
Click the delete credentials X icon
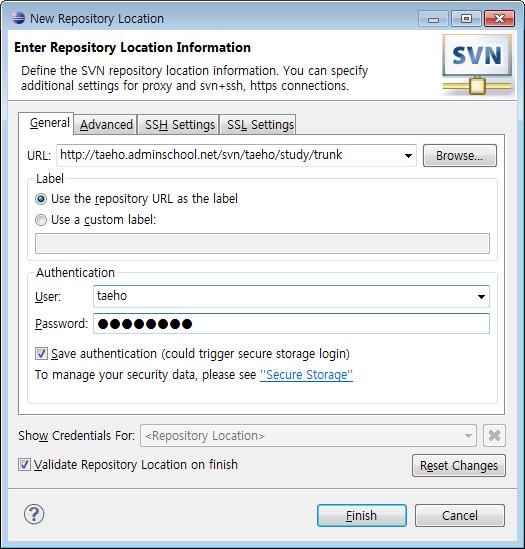pos(494,436)
